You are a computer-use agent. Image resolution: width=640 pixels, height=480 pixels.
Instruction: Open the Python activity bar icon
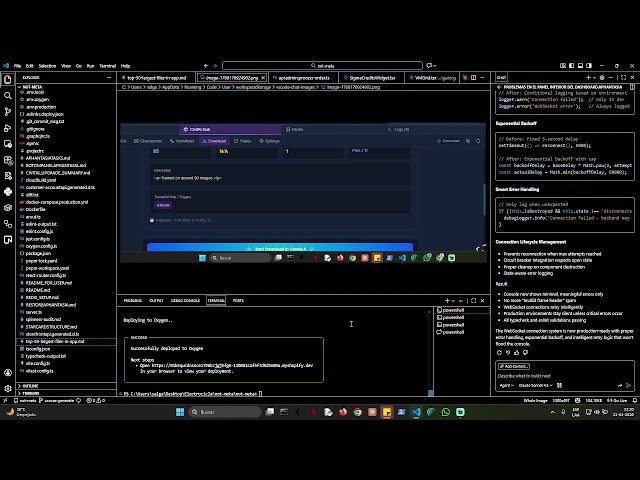point(8,192)
